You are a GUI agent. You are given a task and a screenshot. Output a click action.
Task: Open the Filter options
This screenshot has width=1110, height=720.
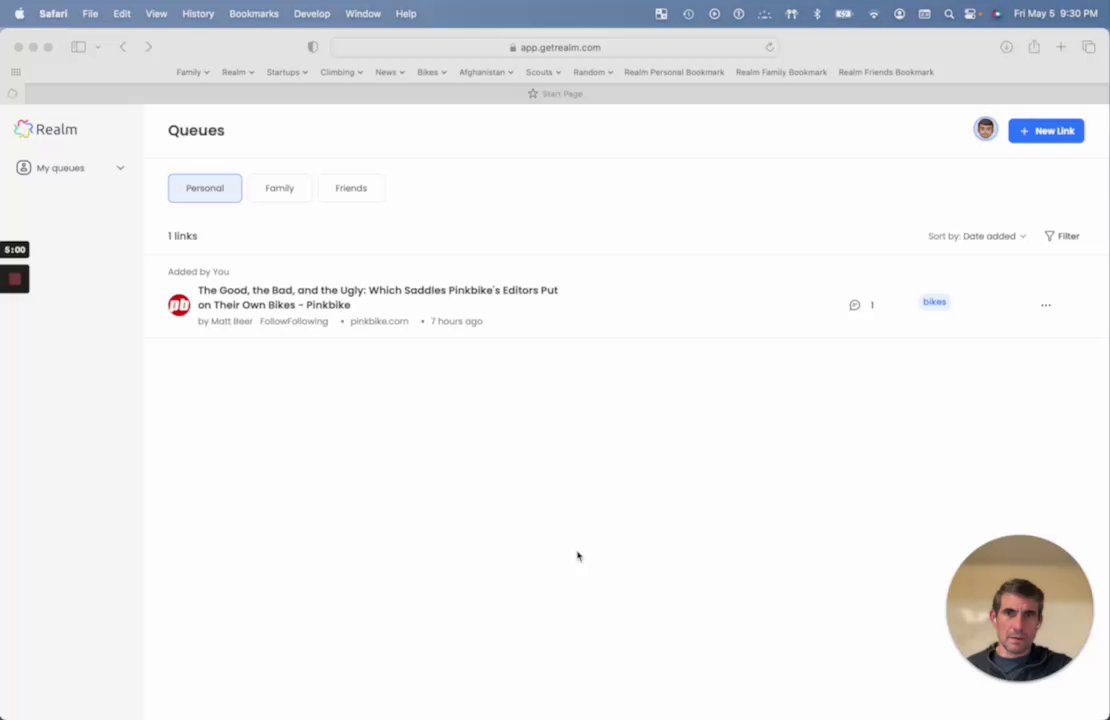pos(1061,236)
